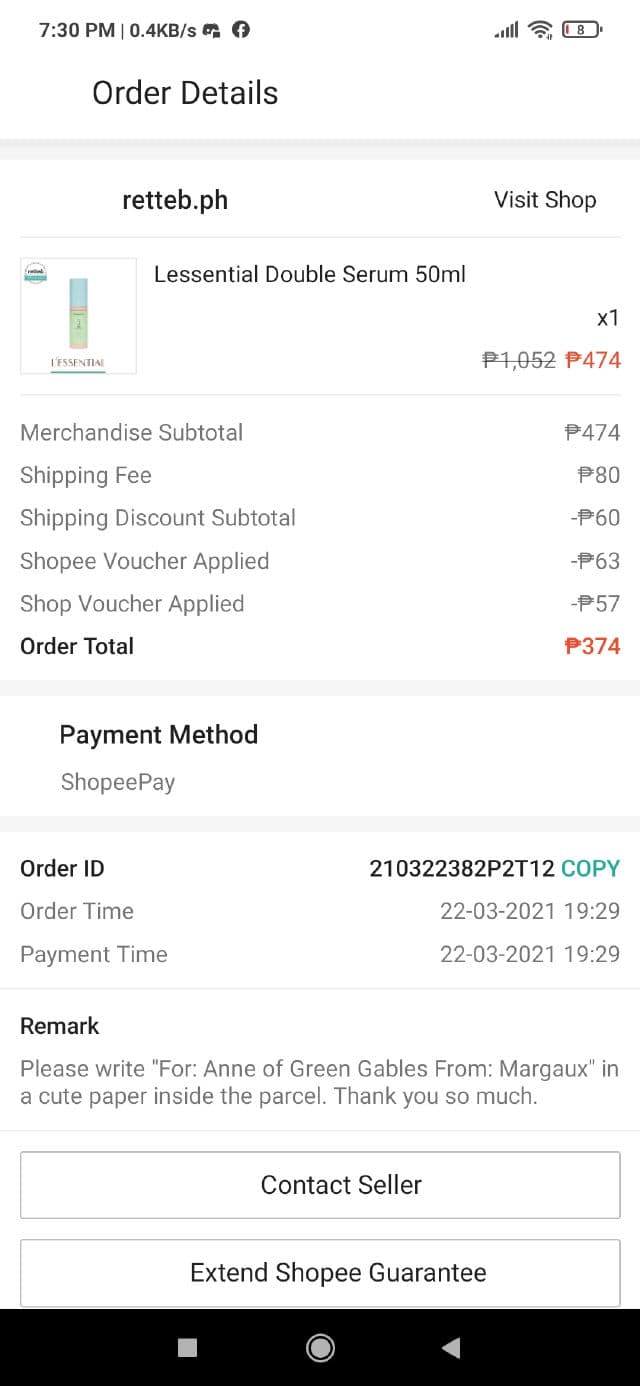This screenshot has width=640, height=1386.
Task: Tap the Lessential Double Serum 50ml title
Action: 310,274
